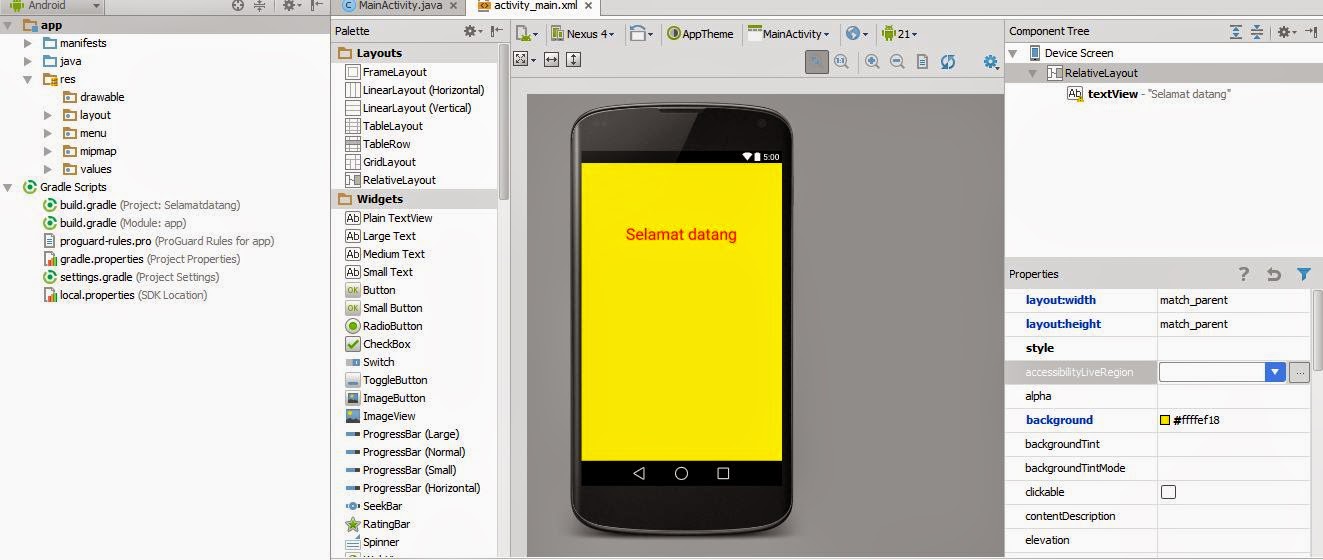1323x560 pixels.
Task: Open the Android project view dropdown
Action: (x=54, y=6)
